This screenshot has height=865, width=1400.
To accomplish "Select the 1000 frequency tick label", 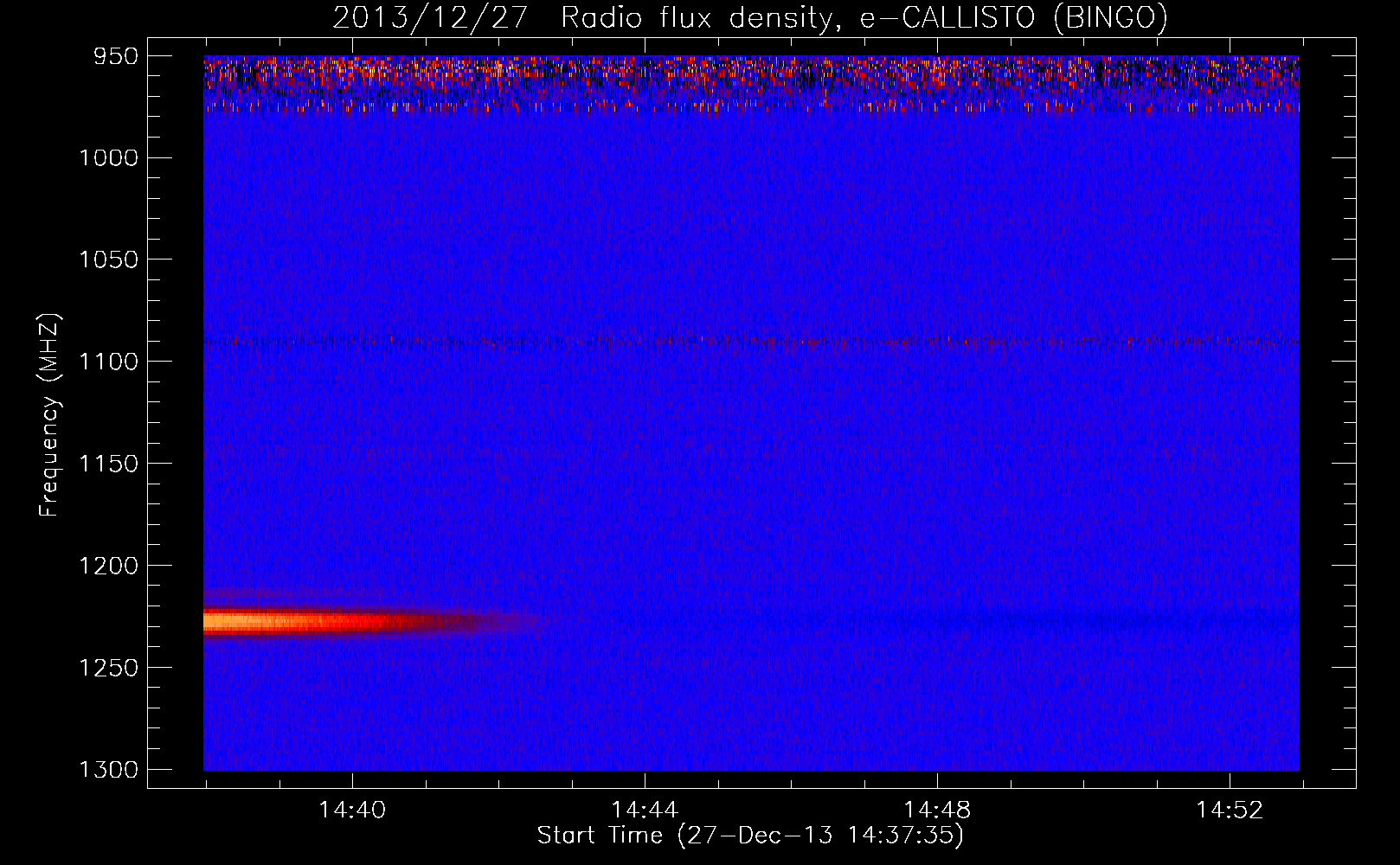I will click(107, 157).
